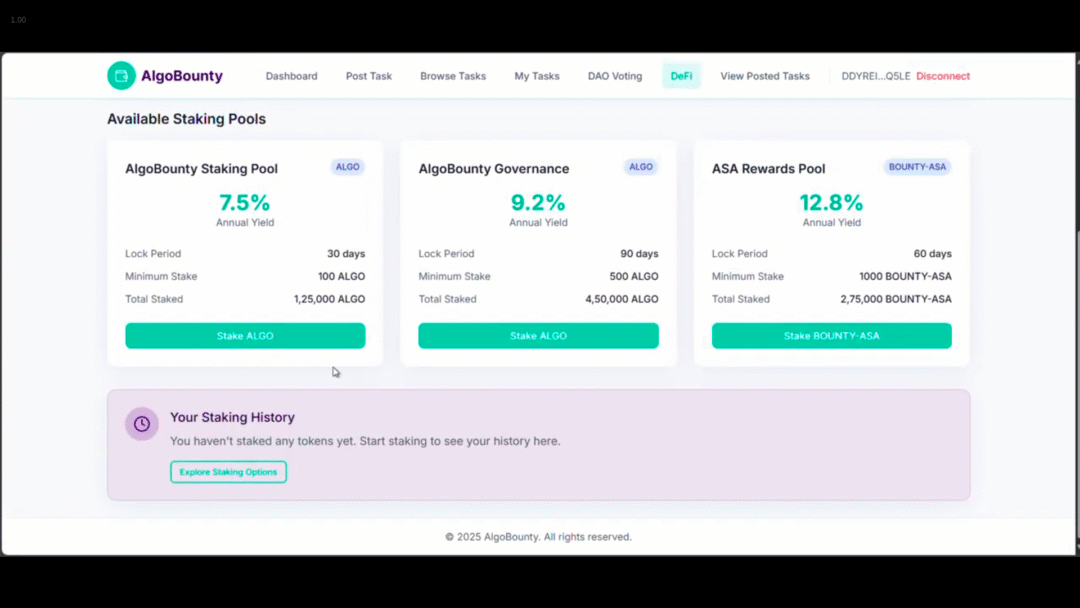Open the Dashboard page
The height and width of the screenshot is (608, 1080).
pos(291,76)
